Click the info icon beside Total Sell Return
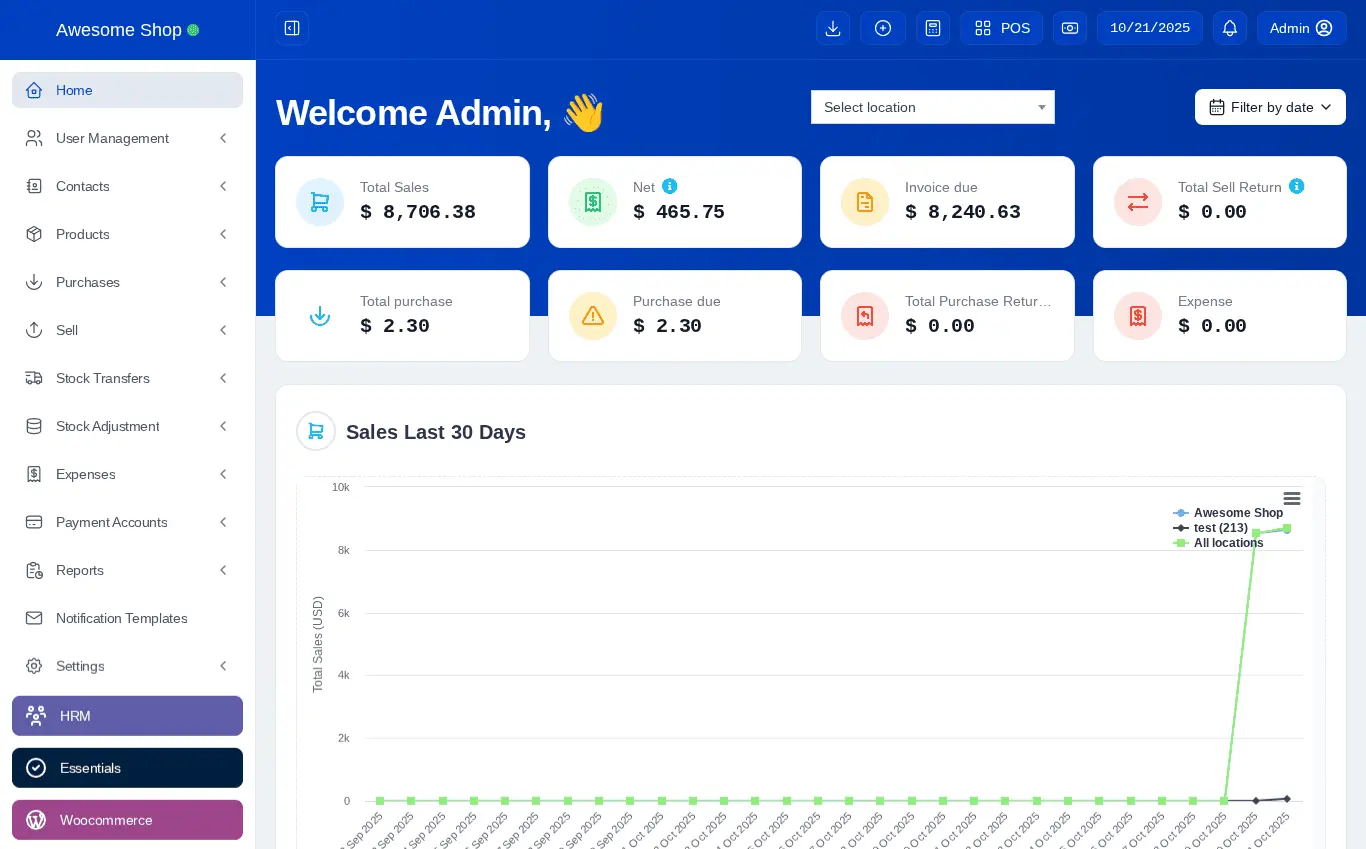The image size is (1366, 849). click(1297, 186)
